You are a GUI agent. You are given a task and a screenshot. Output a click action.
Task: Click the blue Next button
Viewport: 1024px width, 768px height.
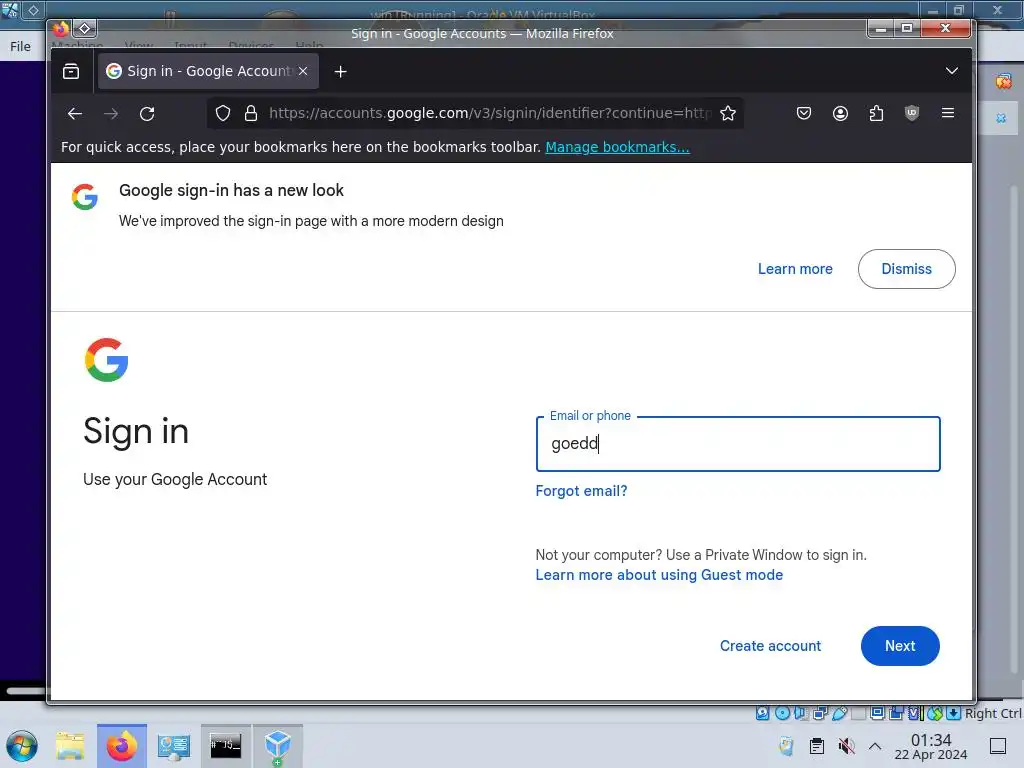point(900,646)
